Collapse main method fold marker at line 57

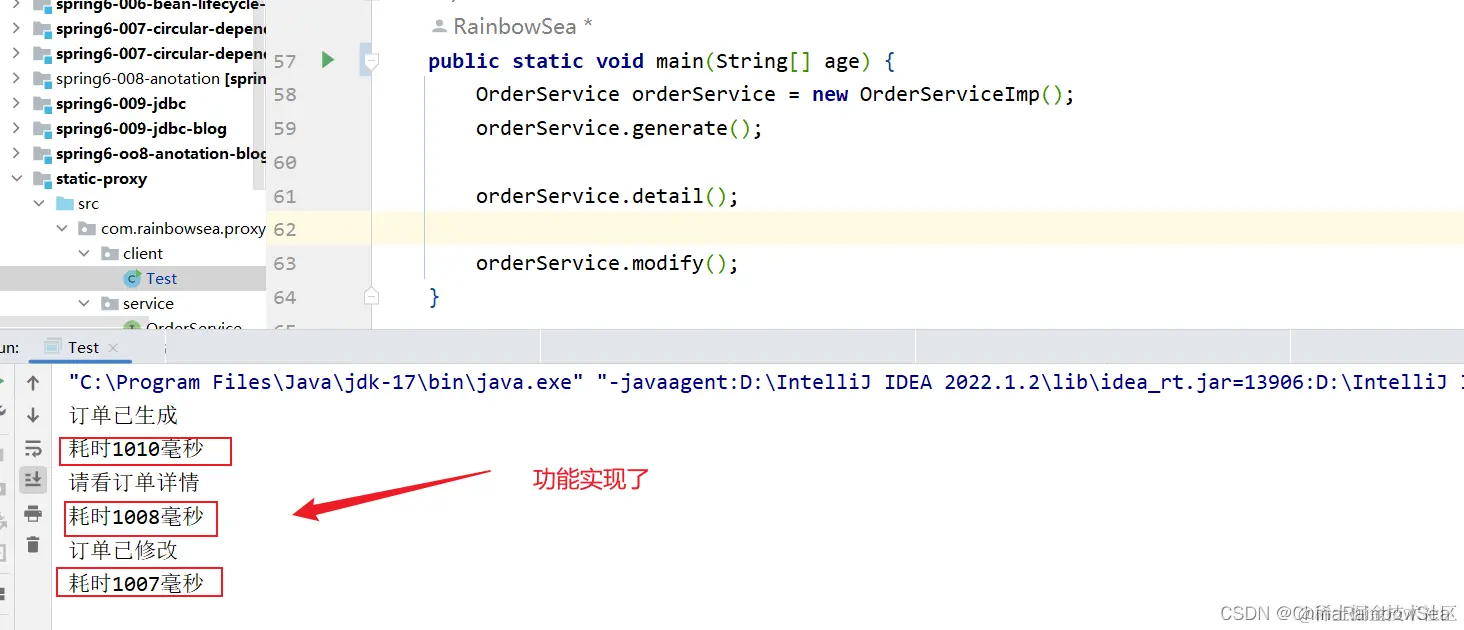371,61
